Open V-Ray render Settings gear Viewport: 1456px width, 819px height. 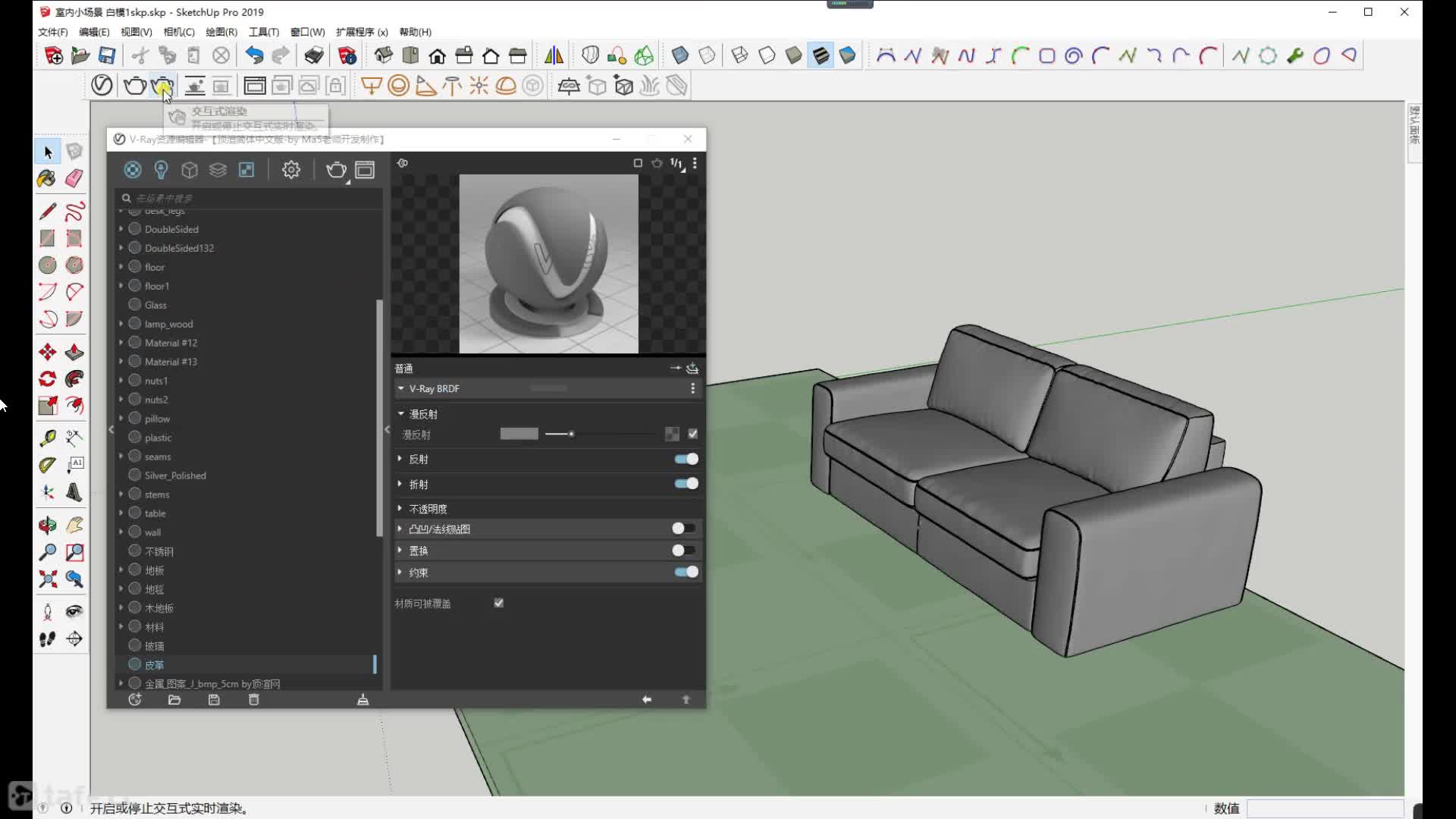291,170
